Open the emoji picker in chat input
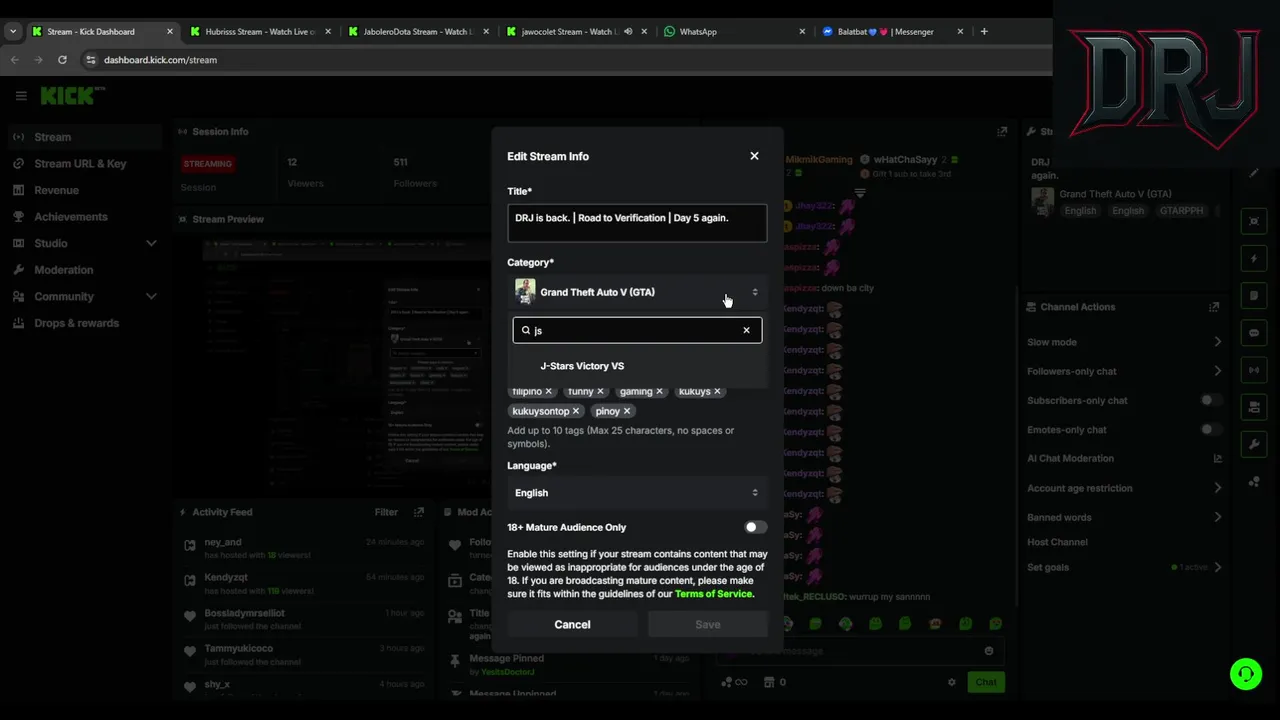Viewport: 1280px width, 720px height. click(x=989, y=651)
